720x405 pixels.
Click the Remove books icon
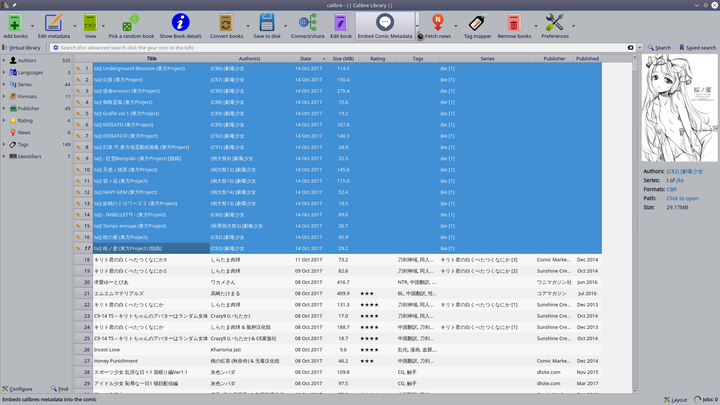point(514,21)
